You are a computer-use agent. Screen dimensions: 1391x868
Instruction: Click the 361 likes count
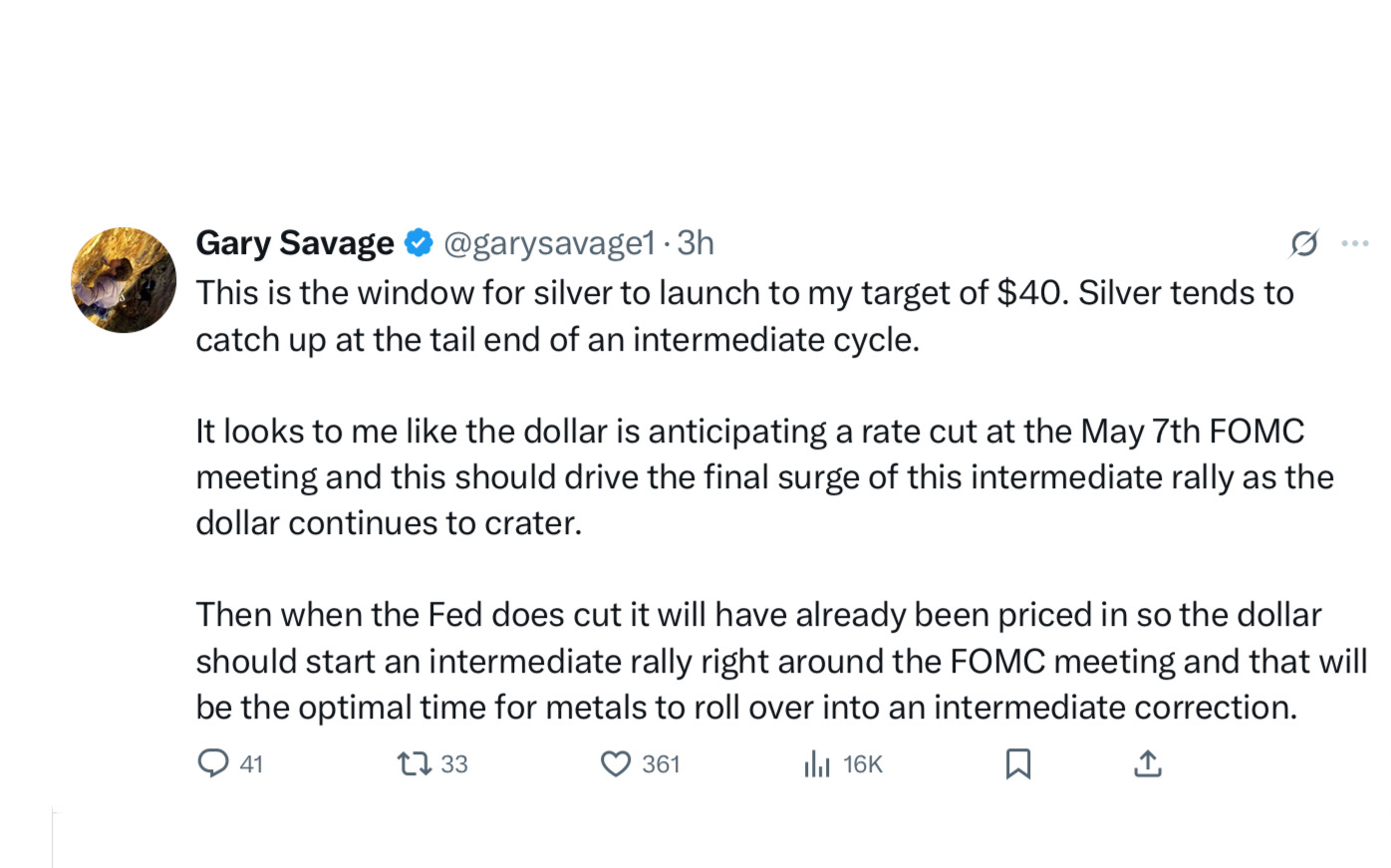[x=661, y=764]
